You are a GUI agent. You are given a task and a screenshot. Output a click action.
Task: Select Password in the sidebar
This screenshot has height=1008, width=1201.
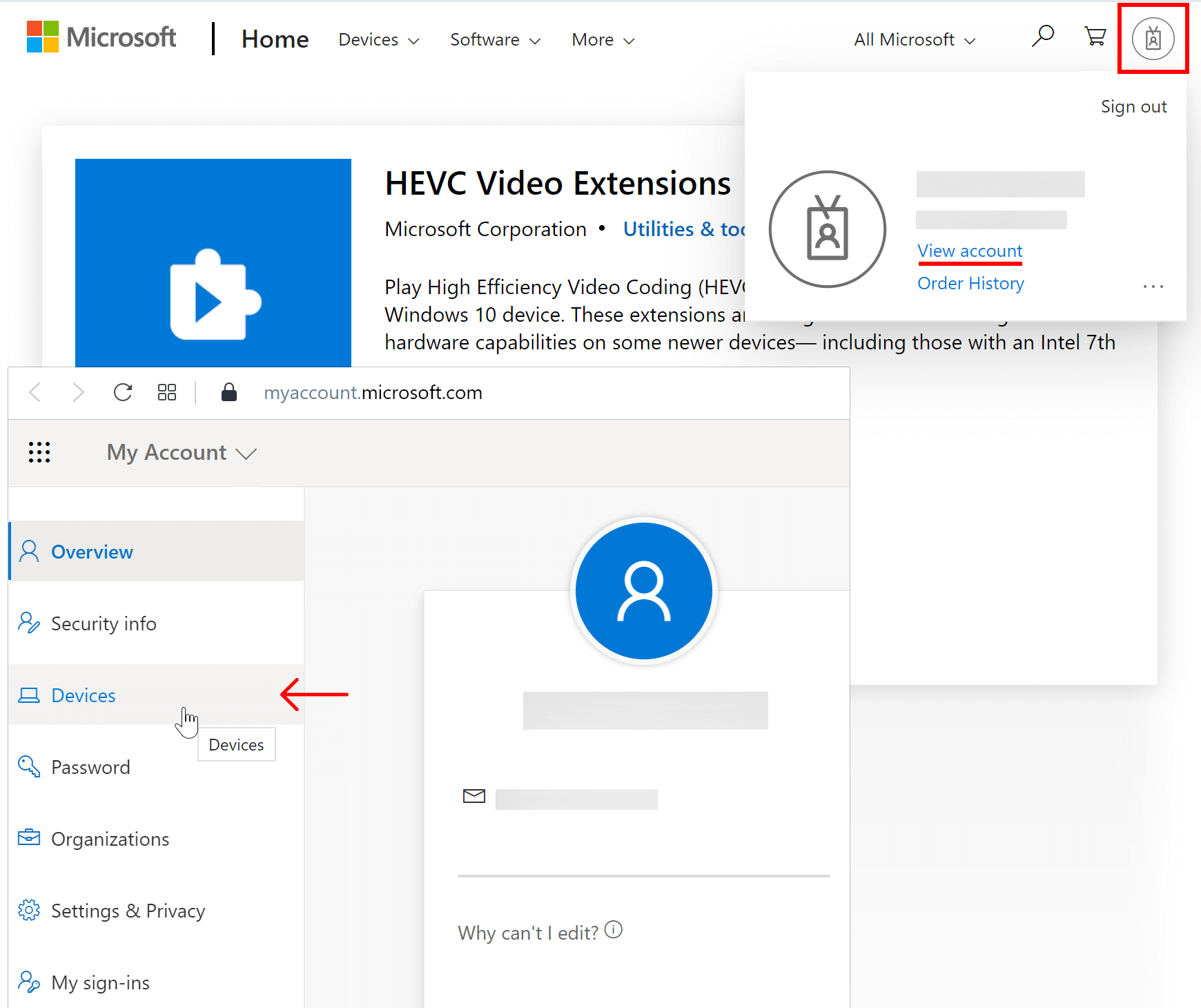[x=157, y=766]
